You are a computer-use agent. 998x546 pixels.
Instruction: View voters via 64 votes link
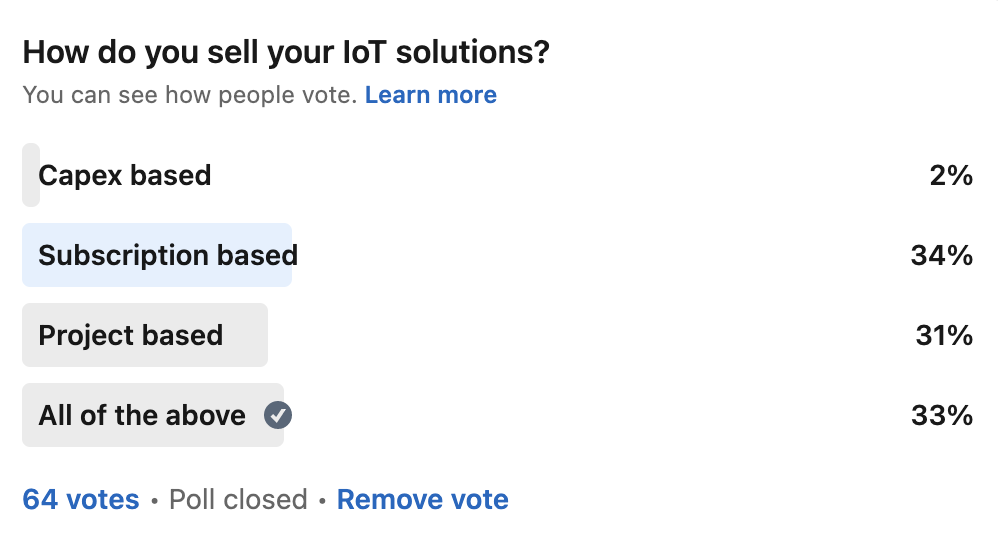pos(81,499)
